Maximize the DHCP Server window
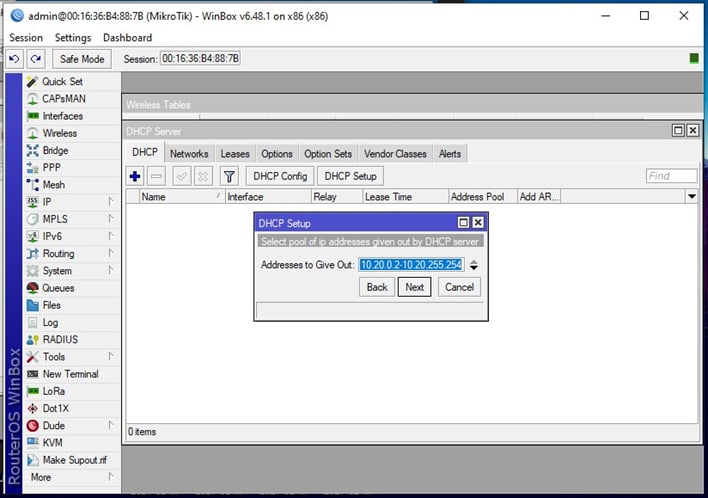This screenshot has height=498, width=708. [x=678, y=131]
